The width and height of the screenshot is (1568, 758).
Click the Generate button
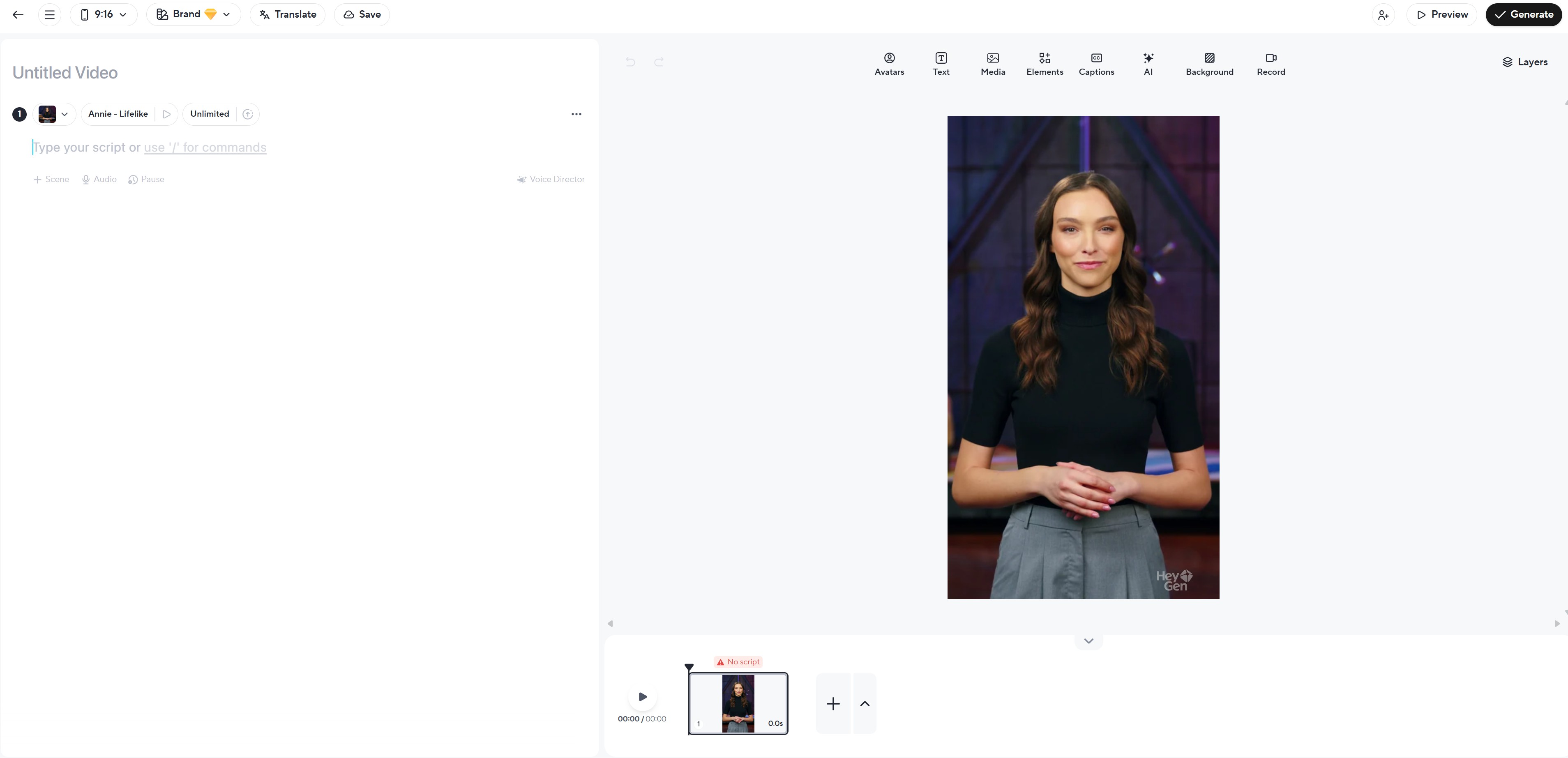tap(1523, 15)
